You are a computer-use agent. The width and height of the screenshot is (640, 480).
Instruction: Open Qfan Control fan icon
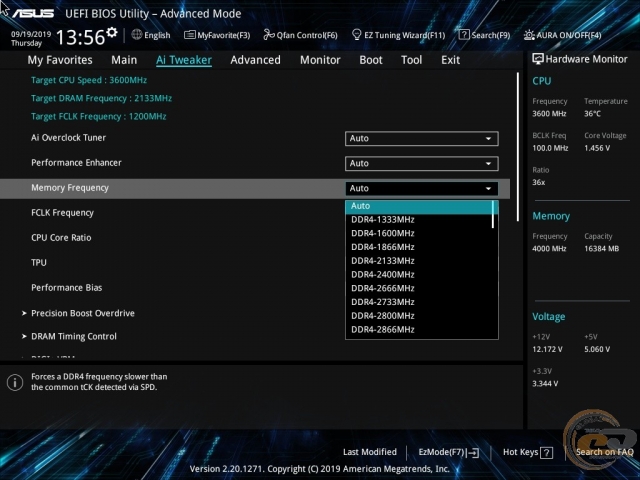pos(269,35)
